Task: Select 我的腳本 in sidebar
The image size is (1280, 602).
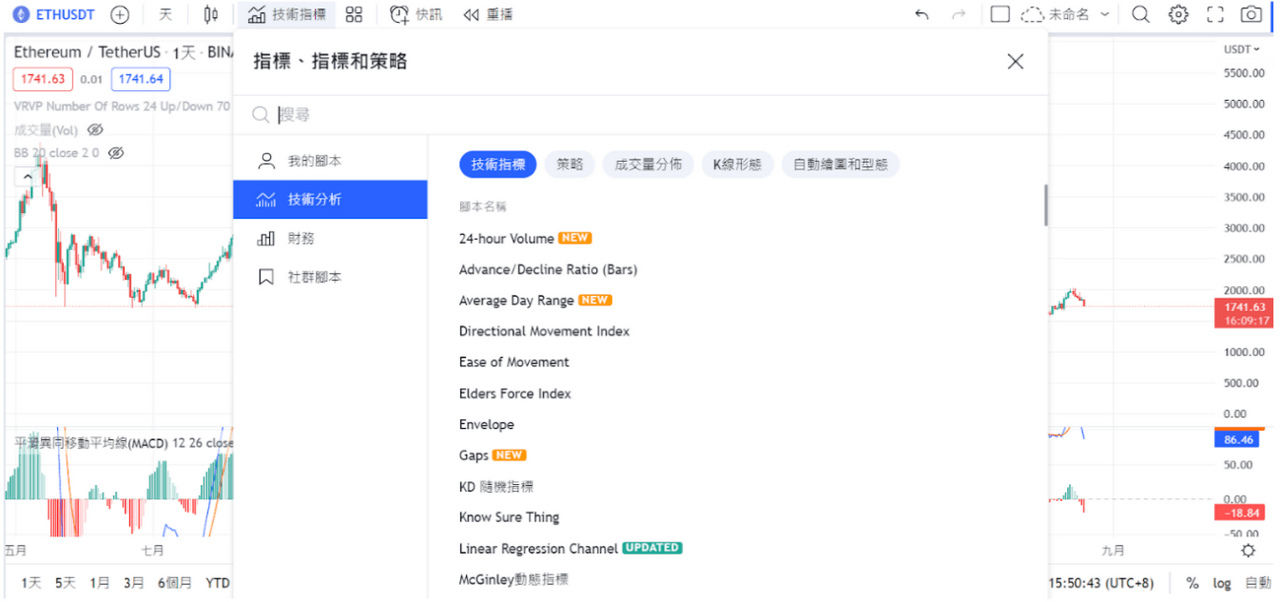Action: coord(330,161)
